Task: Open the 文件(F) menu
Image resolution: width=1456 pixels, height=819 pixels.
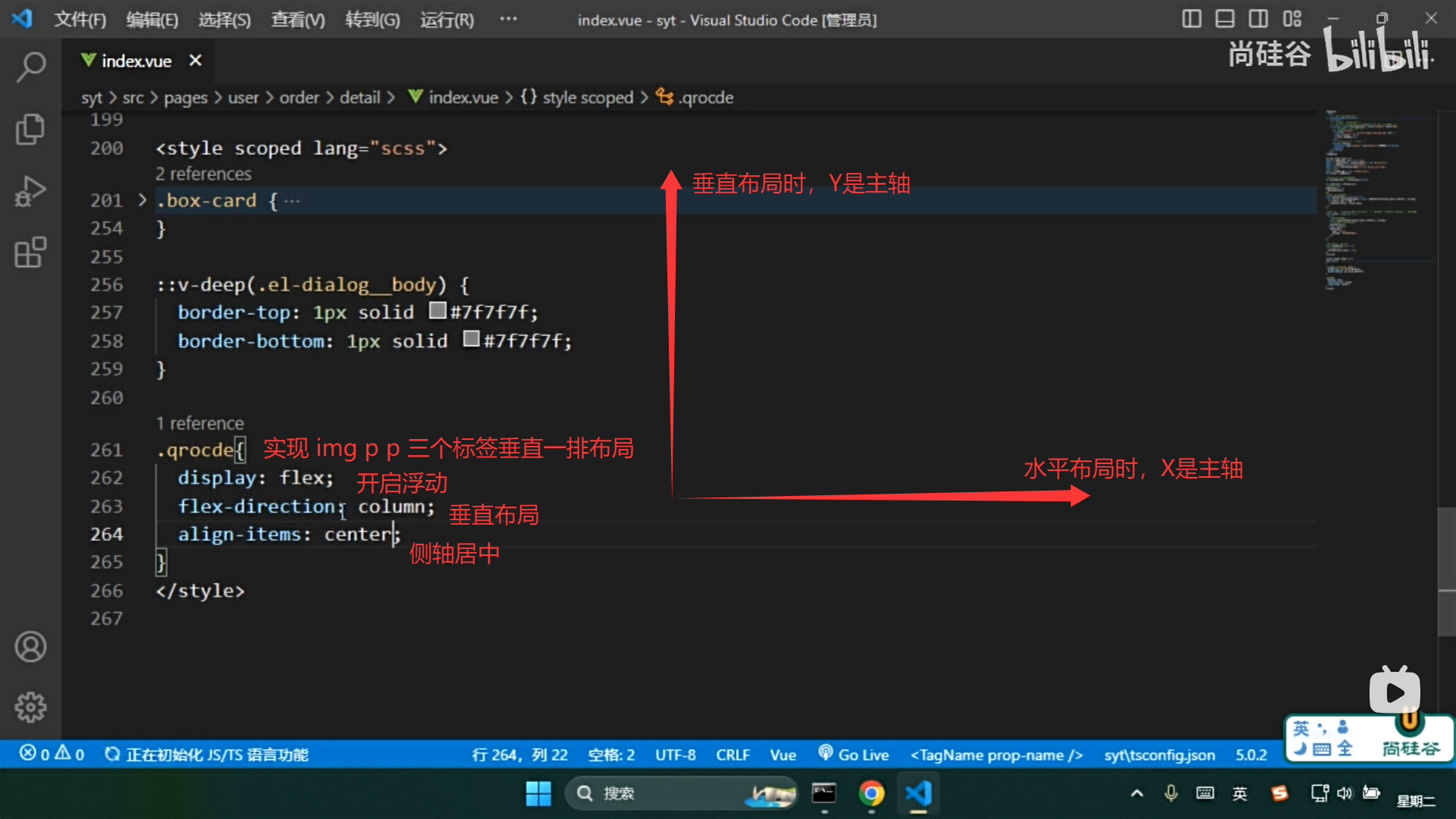Action: coord(80,20)
